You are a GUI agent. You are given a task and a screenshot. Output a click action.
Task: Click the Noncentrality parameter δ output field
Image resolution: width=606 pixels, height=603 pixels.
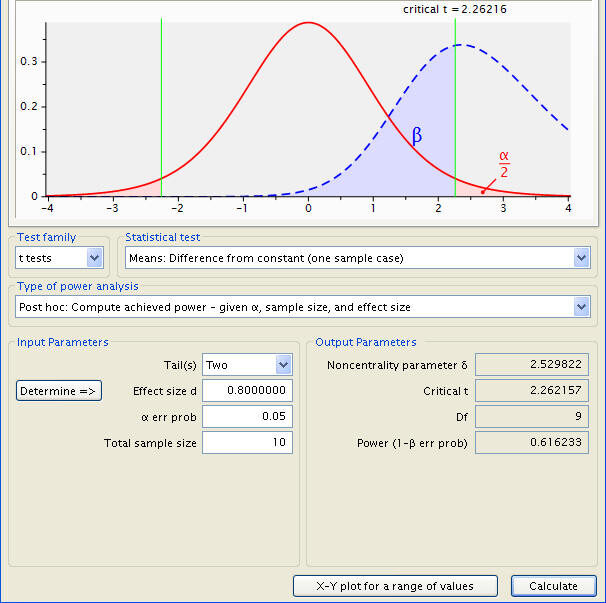tap(532, 364)
